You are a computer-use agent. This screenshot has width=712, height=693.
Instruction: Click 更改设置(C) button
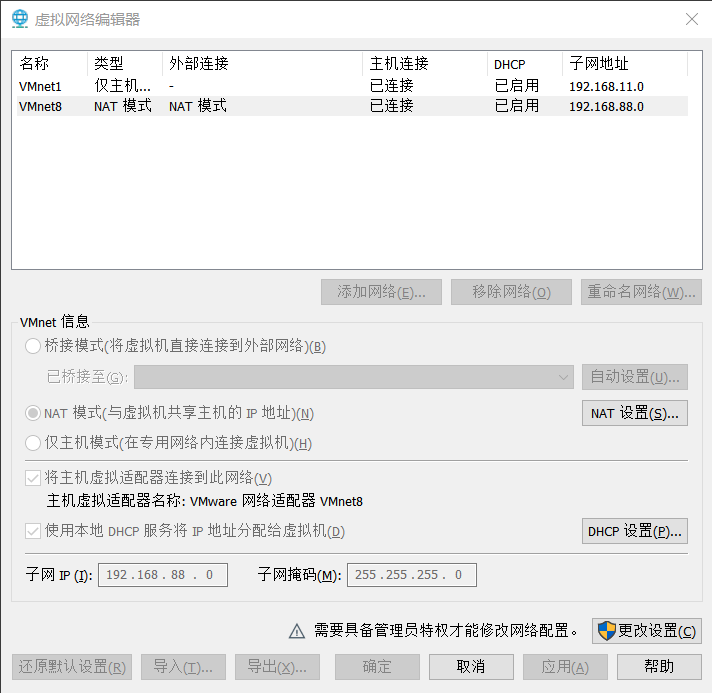click(x=647, y=631)
